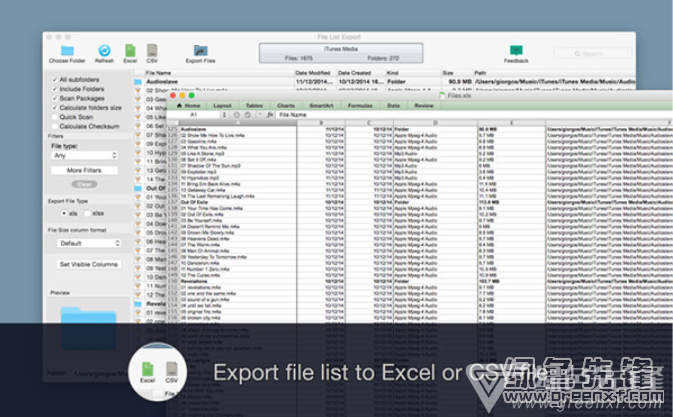
Task: Select the xlsx export type radio
Action: click(x=88, y=213)
